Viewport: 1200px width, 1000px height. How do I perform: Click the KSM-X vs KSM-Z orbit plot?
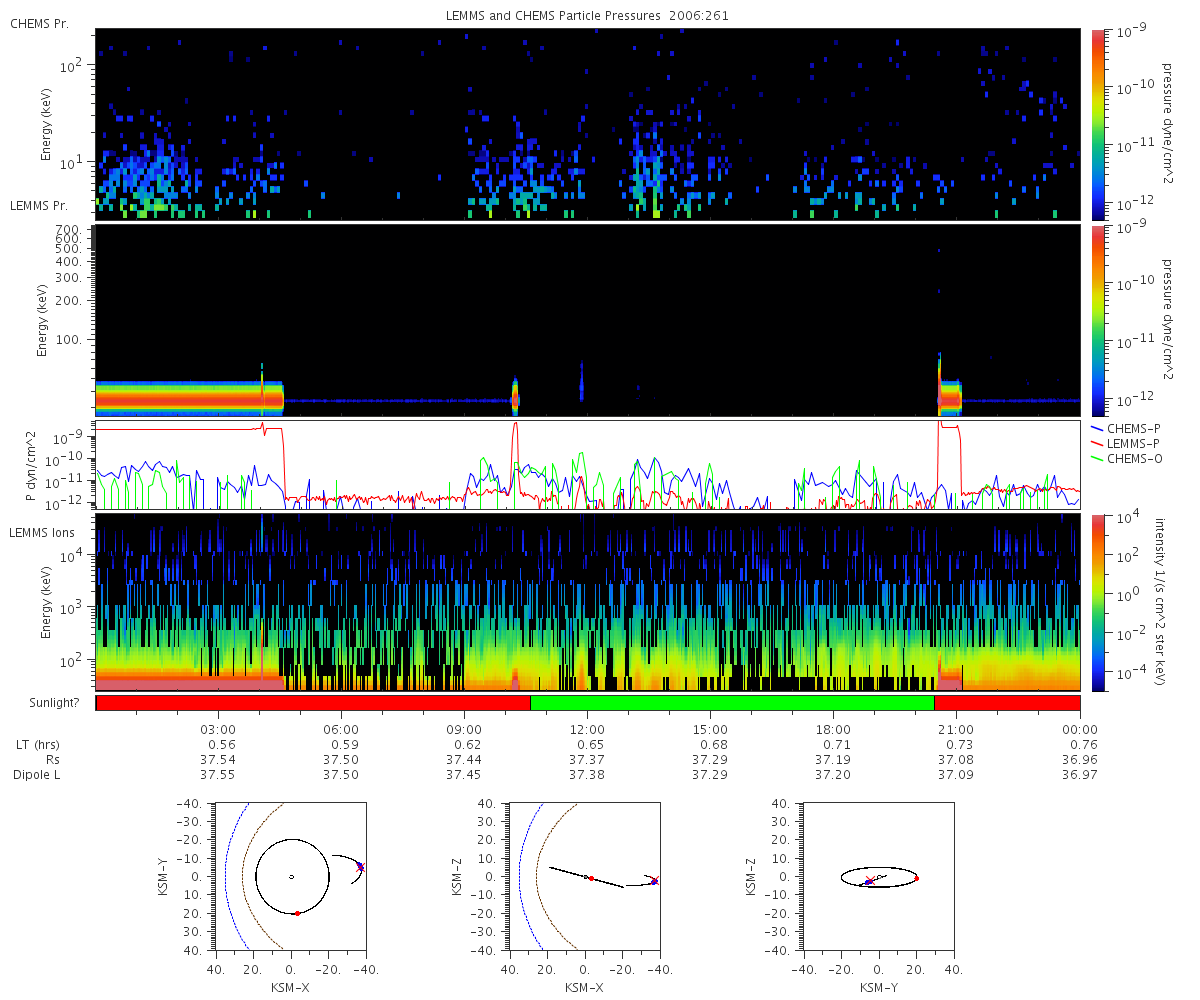585,876
